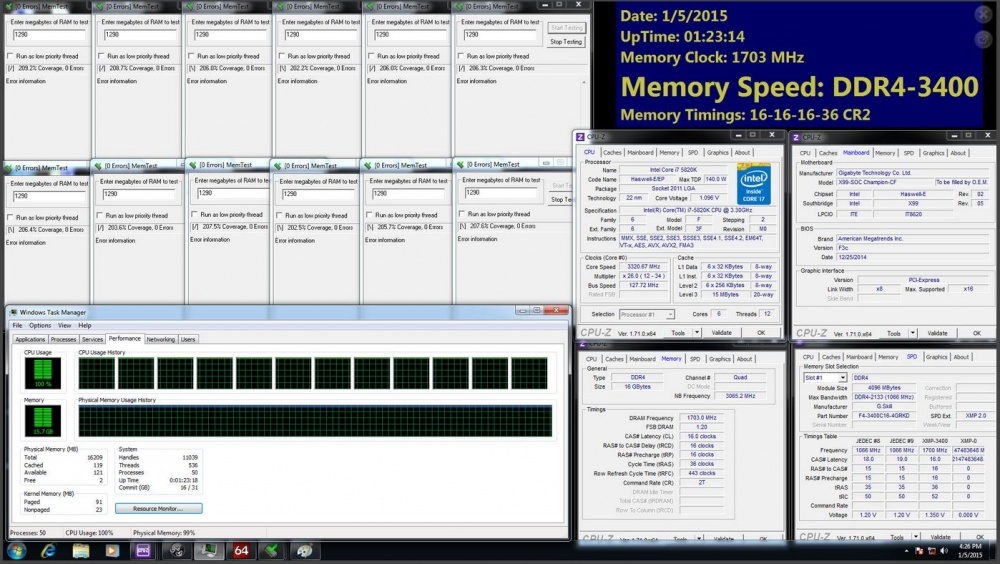
Task: Open Graphics tab in CPU-Z Mainboard window
Action: pyautogui.click(x=933, y=153)
